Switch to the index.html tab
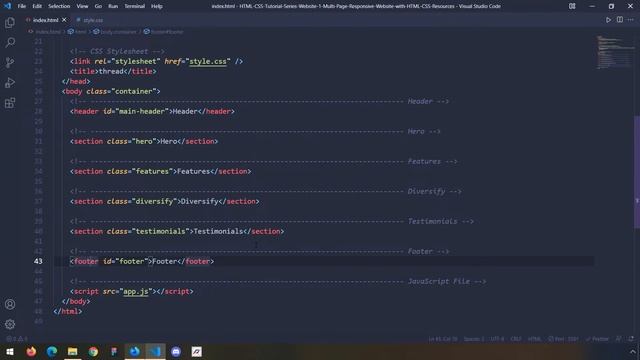Image resolution: width=640 pixels, height=360 pixels. pyautogui.click(x=45, y=20)
